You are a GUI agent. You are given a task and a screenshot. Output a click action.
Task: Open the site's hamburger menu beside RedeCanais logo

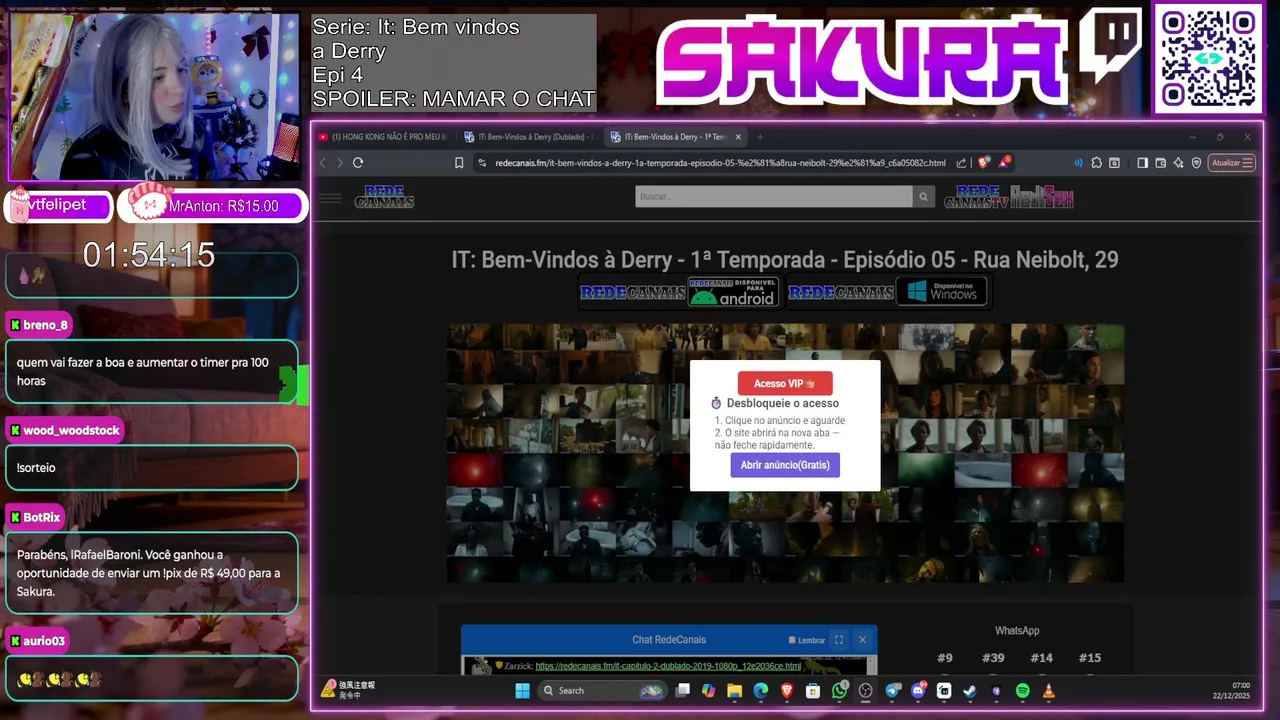(330, 198)
